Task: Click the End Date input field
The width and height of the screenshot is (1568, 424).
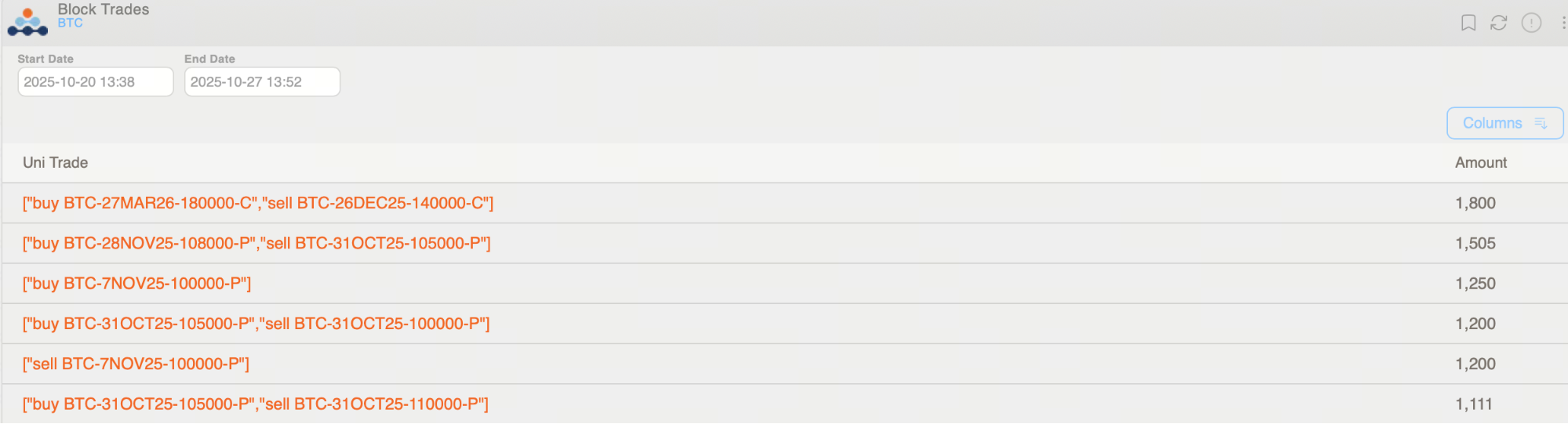Action: pyautogui.click(x=262, y=82)
